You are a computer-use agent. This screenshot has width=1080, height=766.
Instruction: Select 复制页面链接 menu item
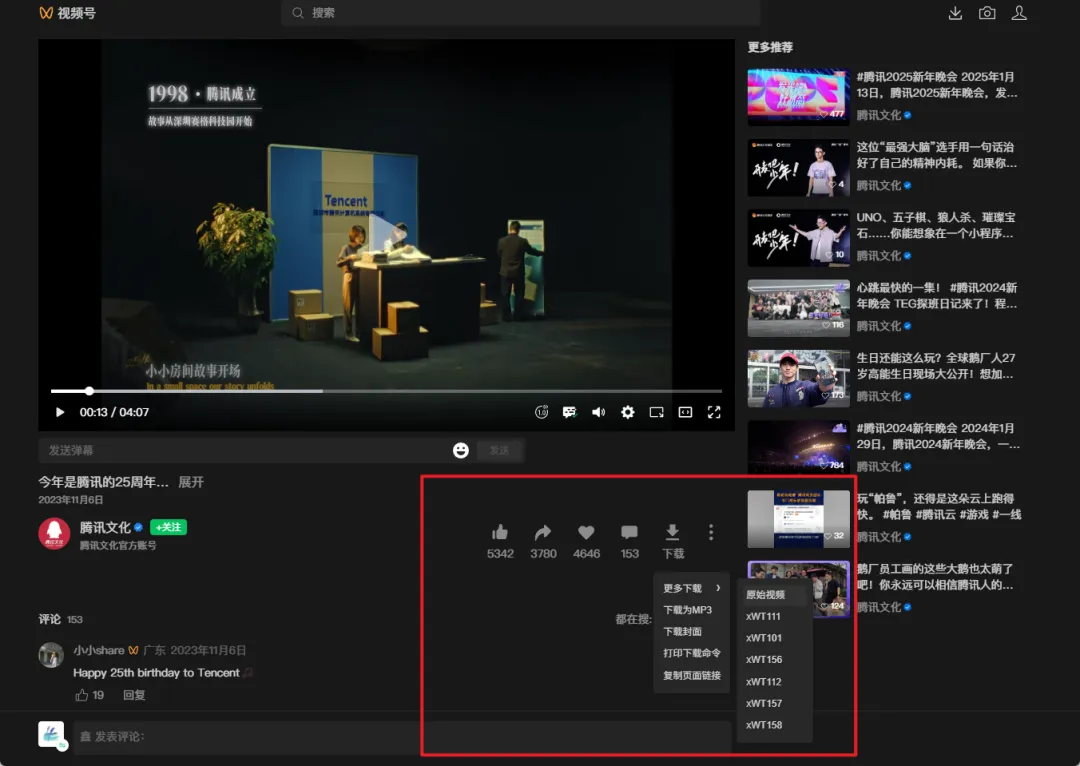coord(692,675)
